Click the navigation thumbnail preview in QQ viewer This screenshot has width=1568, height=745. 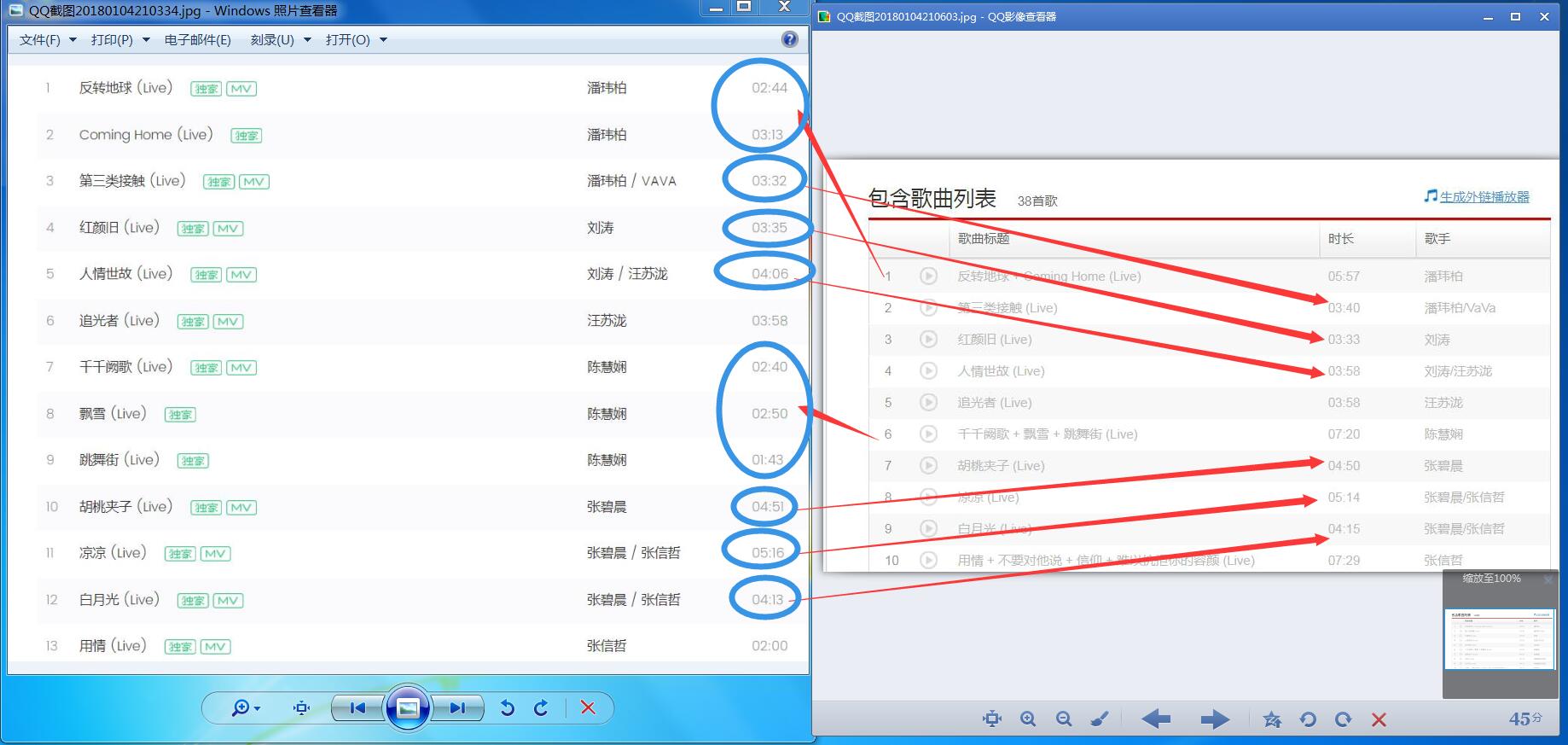pyautogui.click(x=1500, y=640)
